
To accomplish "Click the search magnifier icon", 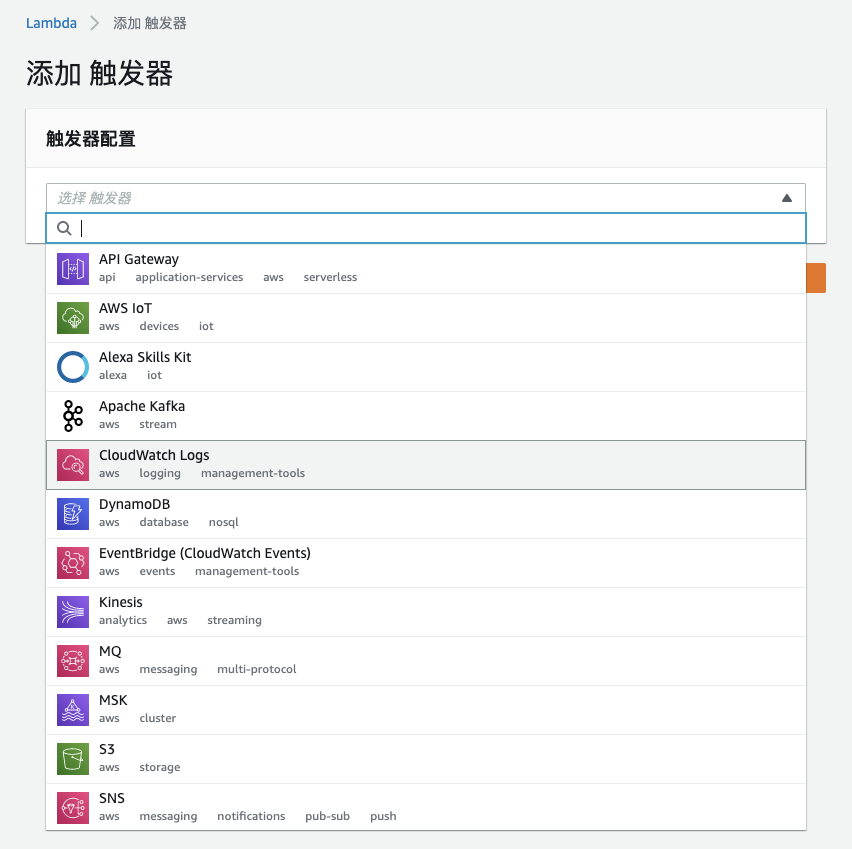I will coord(64,228).
